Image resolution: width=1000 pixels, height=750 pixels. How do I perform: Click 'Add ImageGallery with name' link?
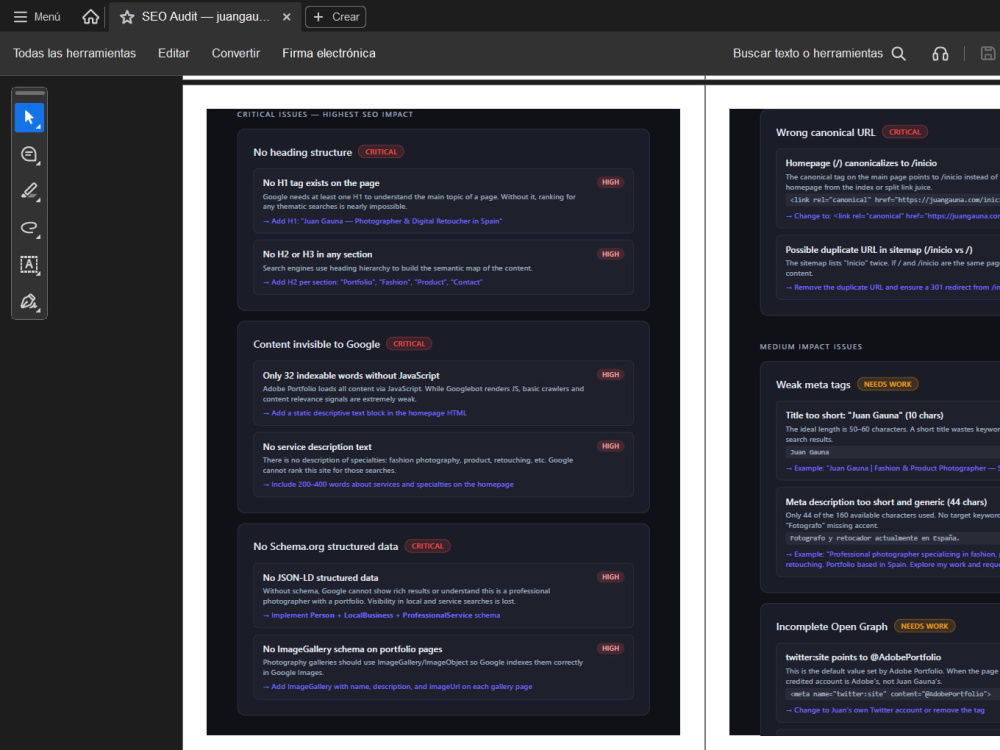[397, 687]
